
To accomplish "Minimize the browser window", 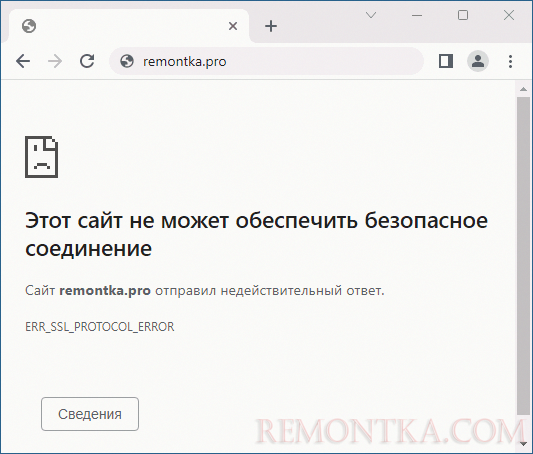I will tap(417, 15).
